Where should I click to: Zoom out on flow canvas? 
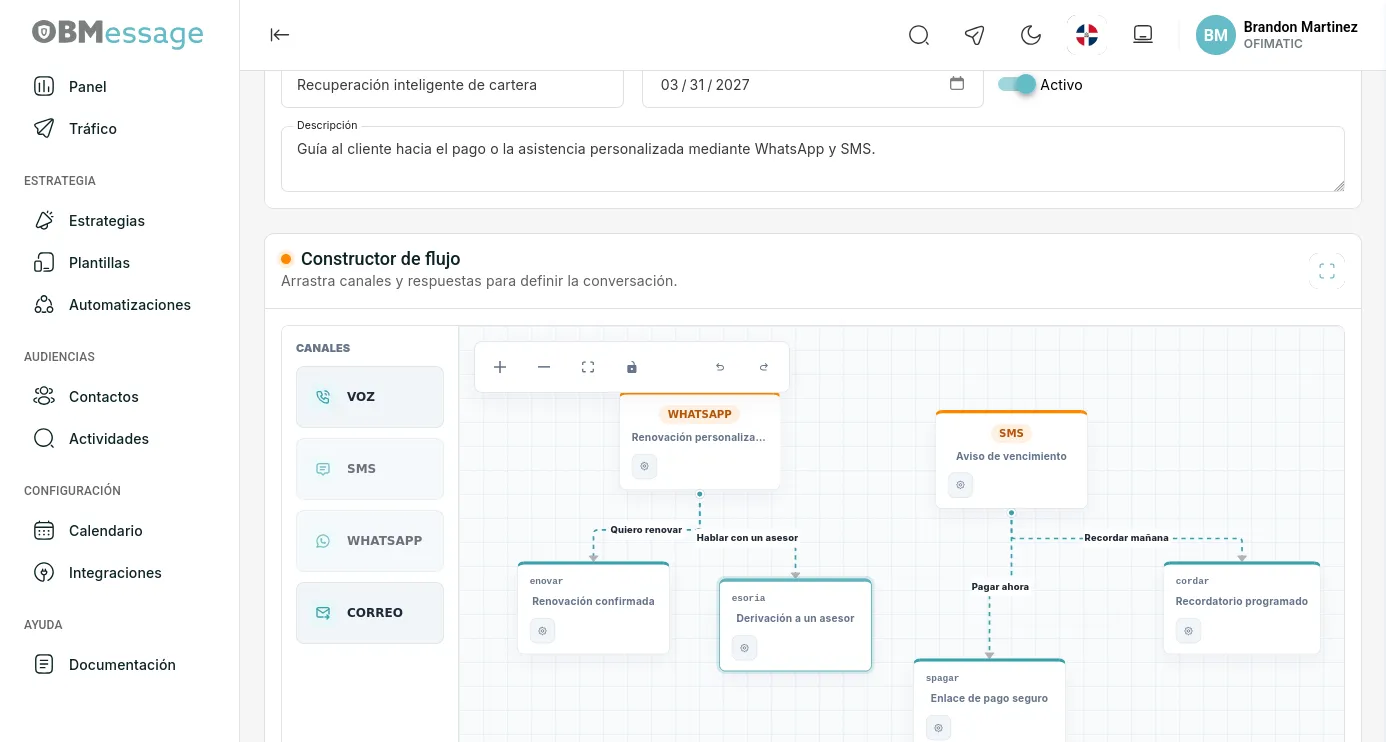coord(544,367)
